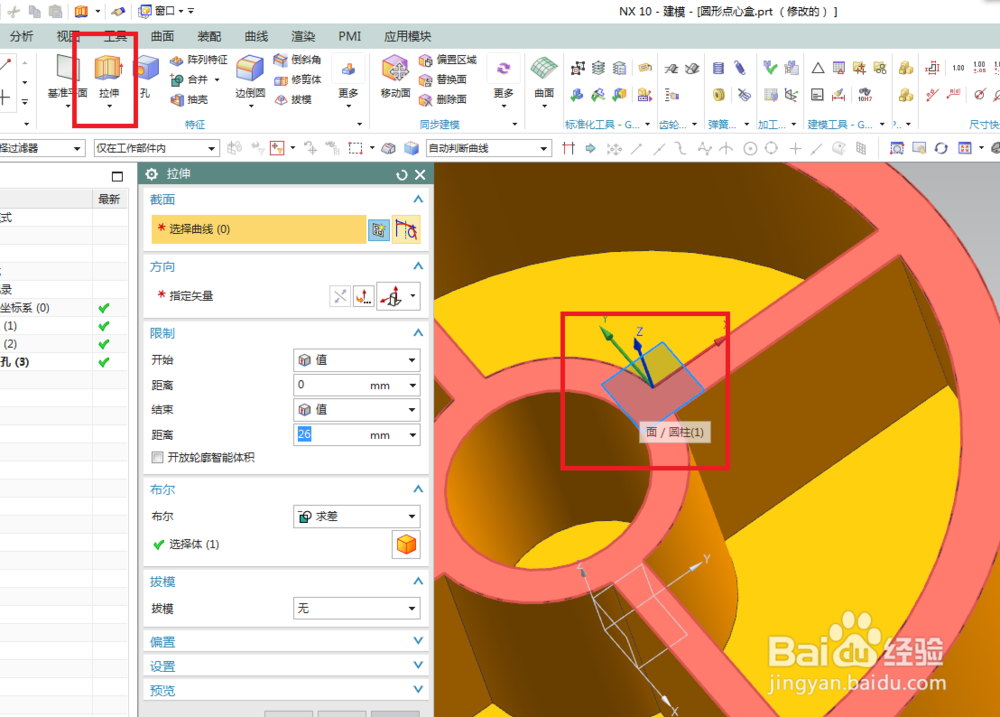Screen dimensions: 1000x717
Task: Open the Start (开始) value dropdown
Action: point(357,360)
